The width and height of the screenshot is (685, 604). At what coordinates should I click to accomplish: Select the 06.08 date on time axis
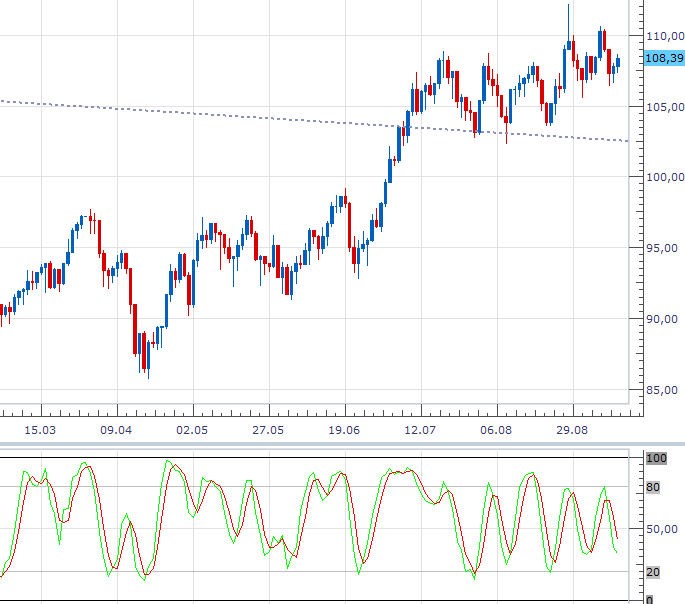[496, 429]
